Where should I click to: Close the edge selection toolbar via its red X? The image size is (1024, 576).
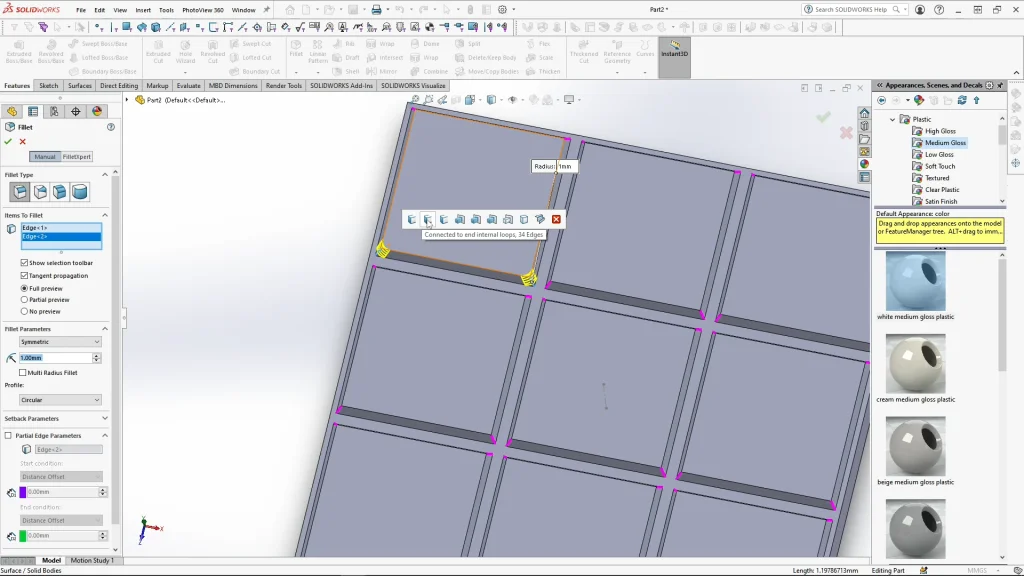pos(556,219)
